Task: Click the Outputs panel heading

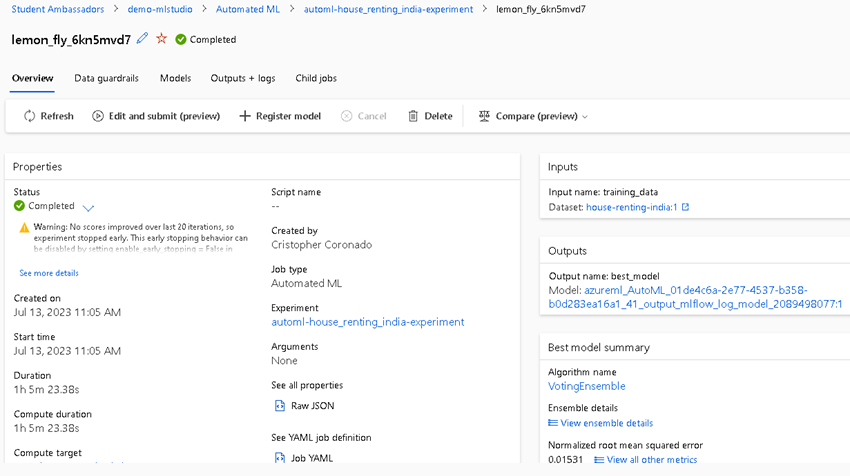Action: pos(567,251)
